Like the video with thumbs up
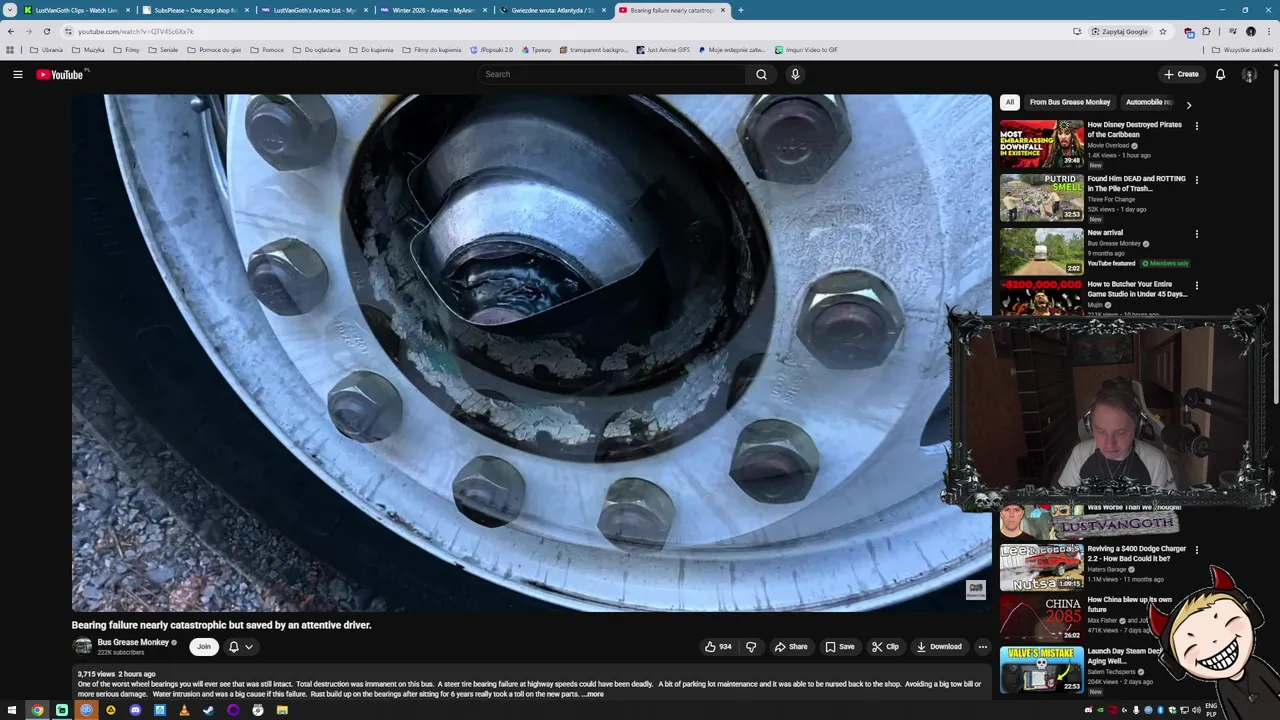The image size is (1280, 720). click(x=718, y=647)
